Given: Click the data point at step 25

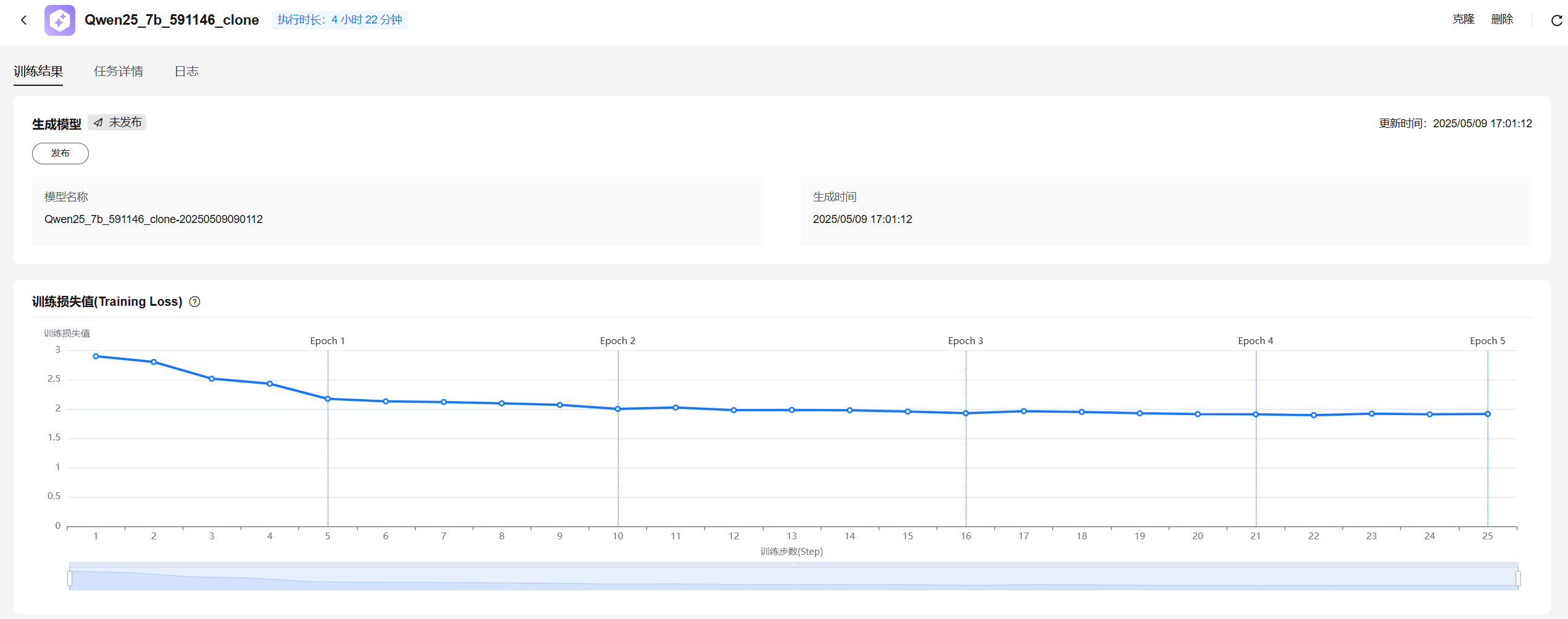Looking at the screenshot, I should tap(1488, 414).
